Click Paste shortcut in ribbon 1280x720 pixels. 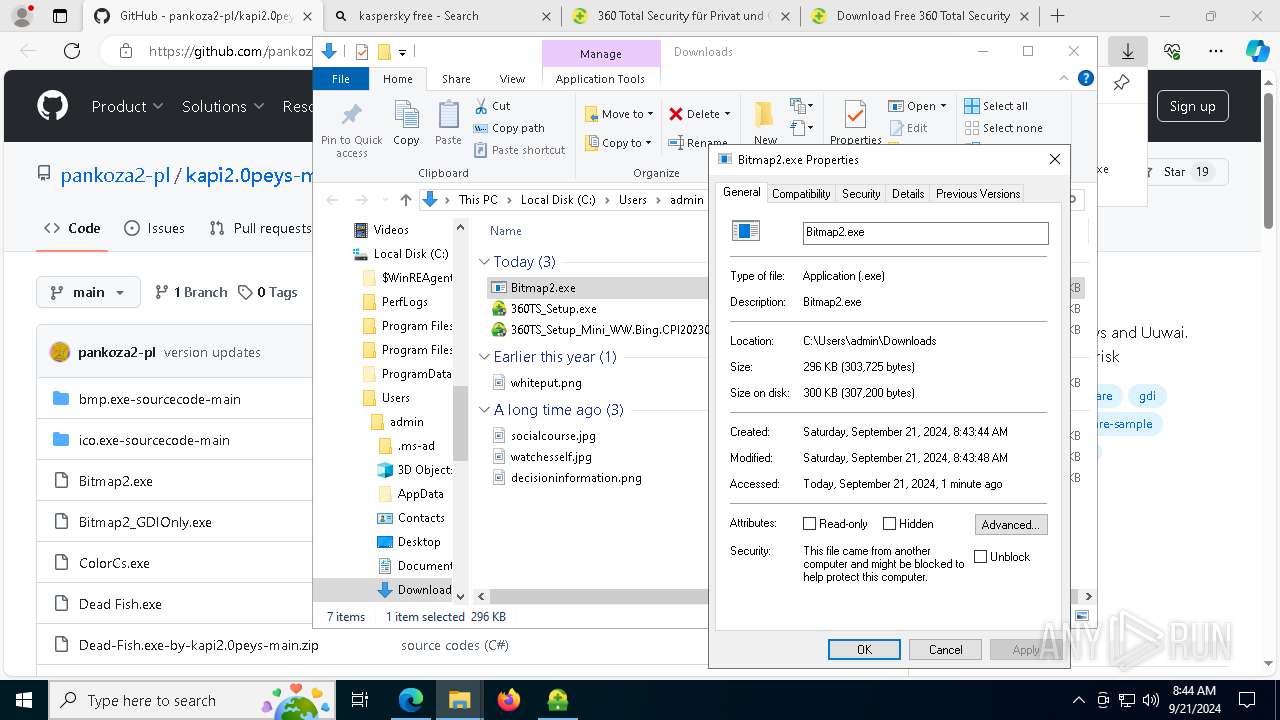tap(519, 150)
